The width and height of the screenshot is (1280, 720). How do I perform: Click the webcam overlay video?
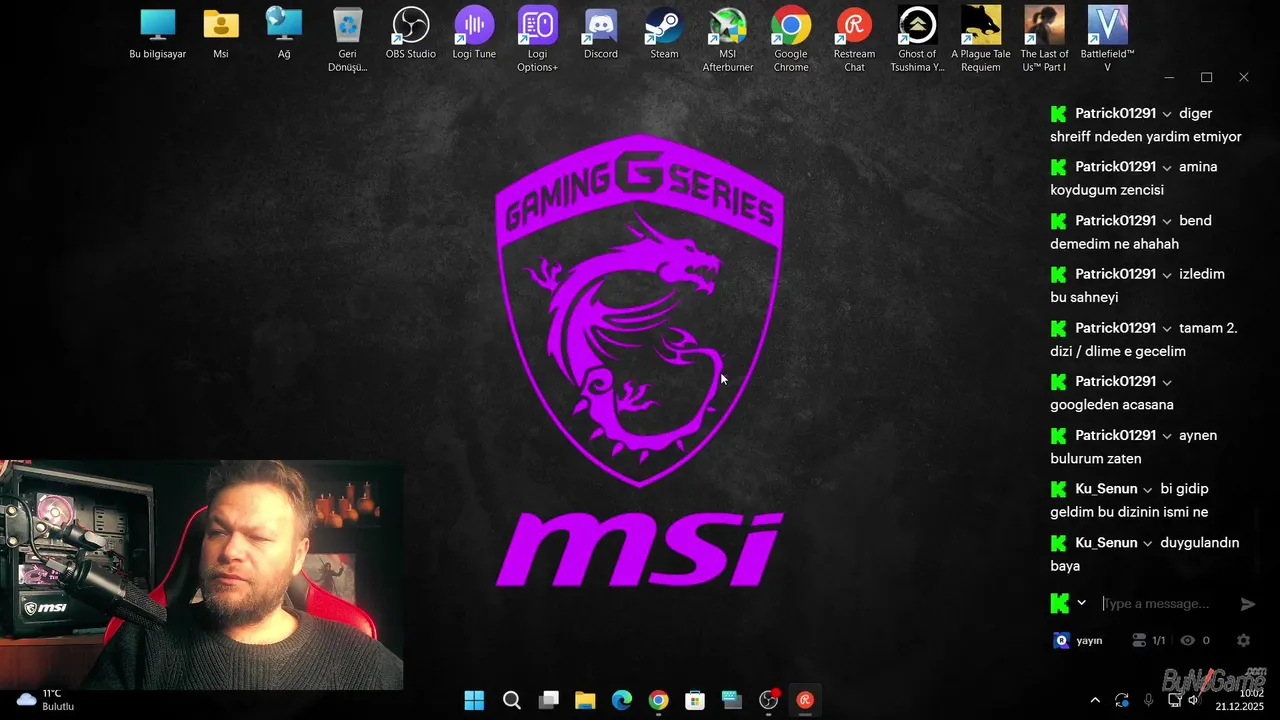(x=201, y=575)
